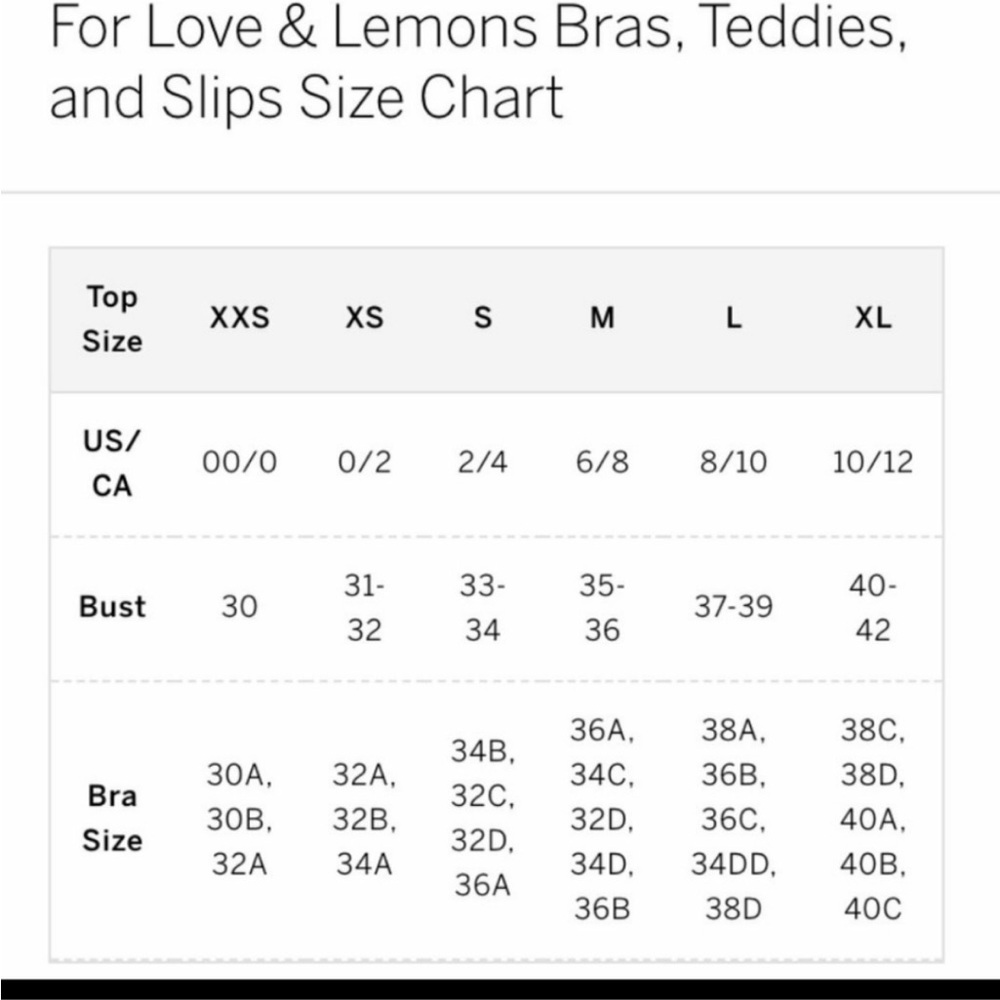
Task: Select the S size column header
Action: (x=483, y=318)
